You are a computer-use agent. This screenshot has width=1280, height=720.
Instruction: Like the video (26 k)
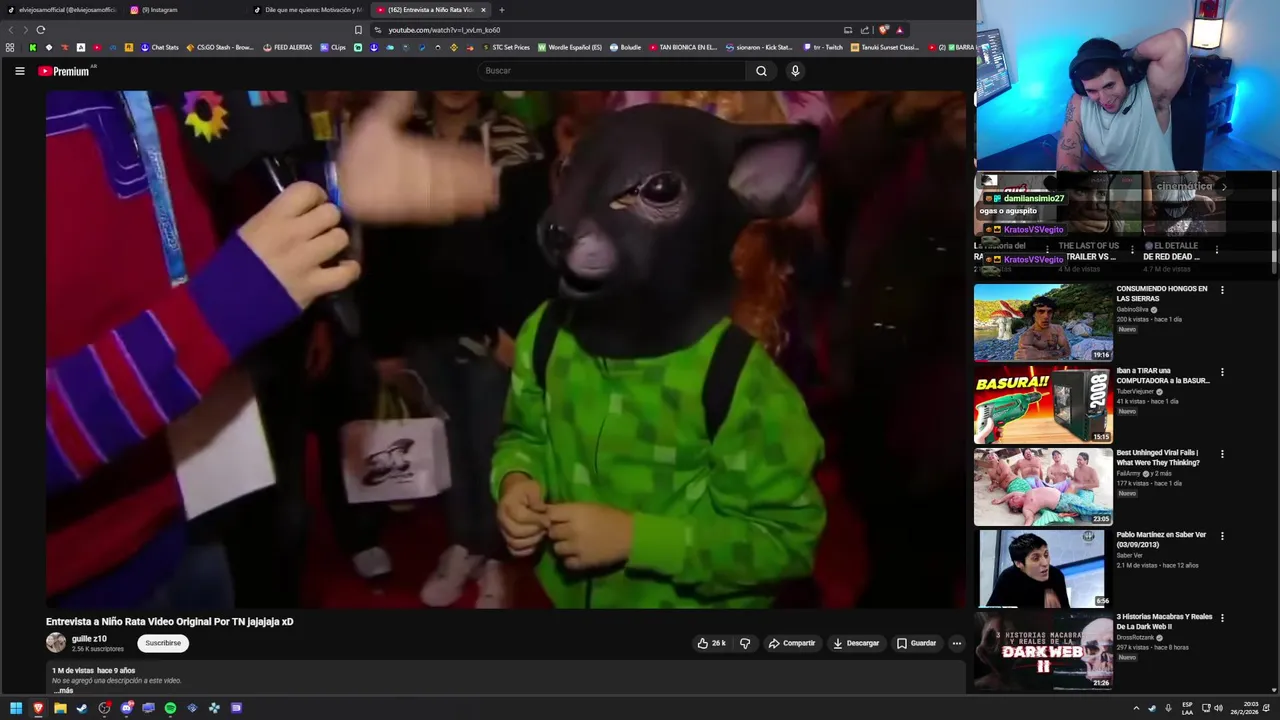click(x=712, y=643)
